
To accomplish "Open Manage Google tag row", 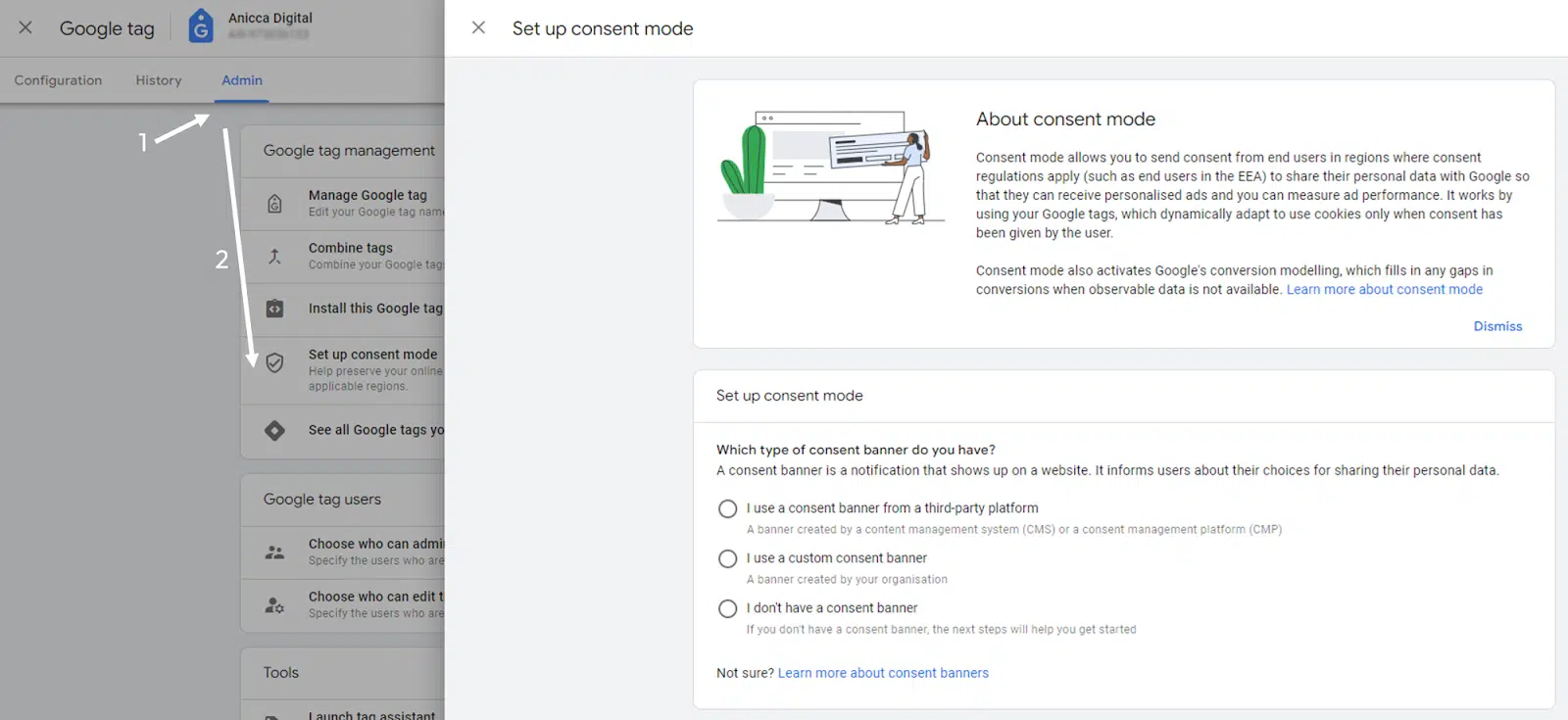I will coord(343,204).
